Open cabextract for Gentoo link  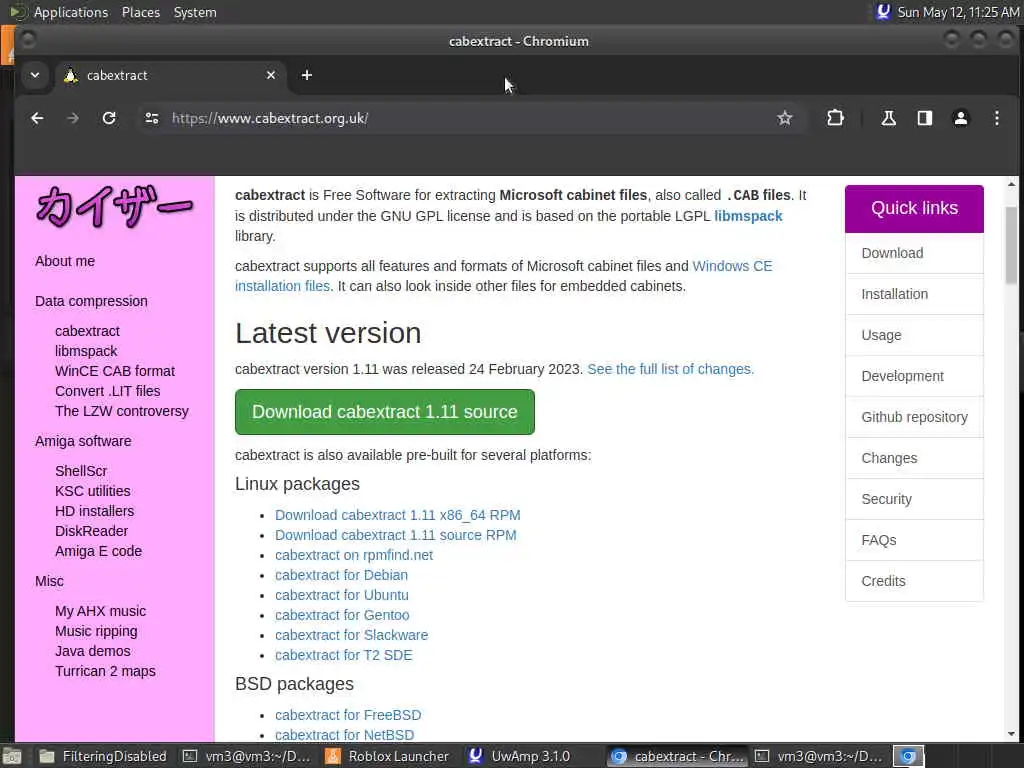[342, 615]
